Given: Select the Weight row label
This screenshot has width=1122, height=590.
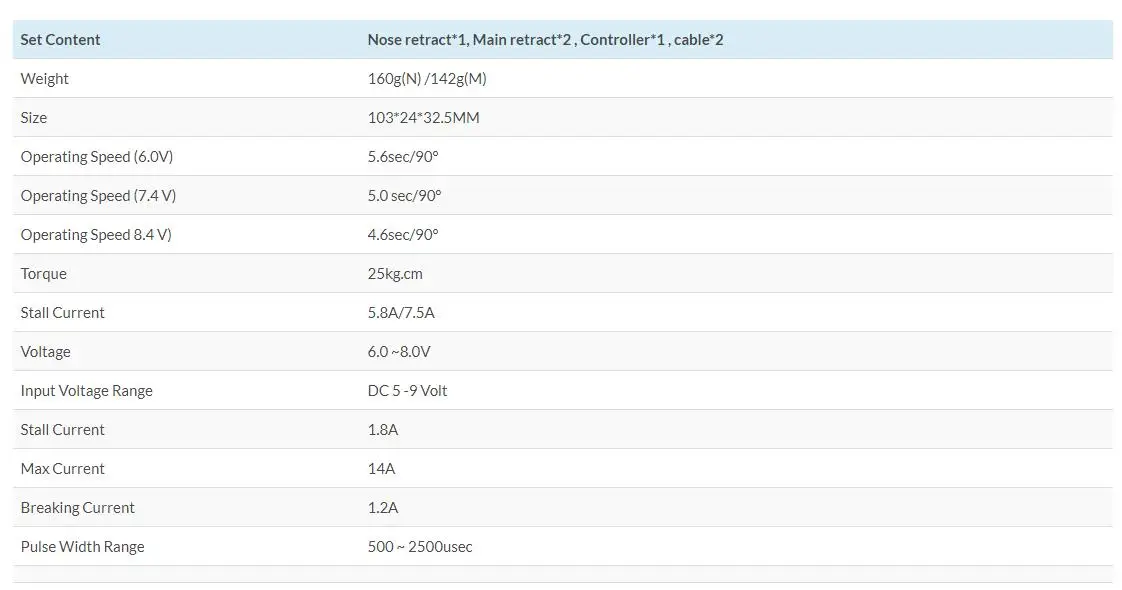Looking at the screenshot, I should pyautogui.click(x=45, y=79).
